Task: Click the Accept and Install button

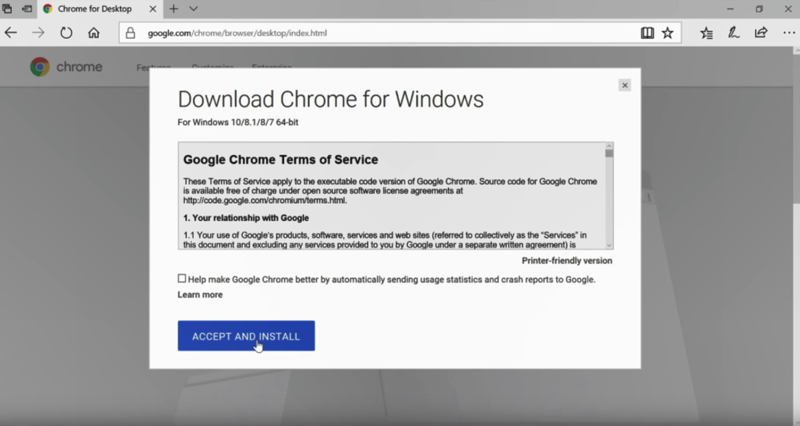Action: click(x=246, y=336)
